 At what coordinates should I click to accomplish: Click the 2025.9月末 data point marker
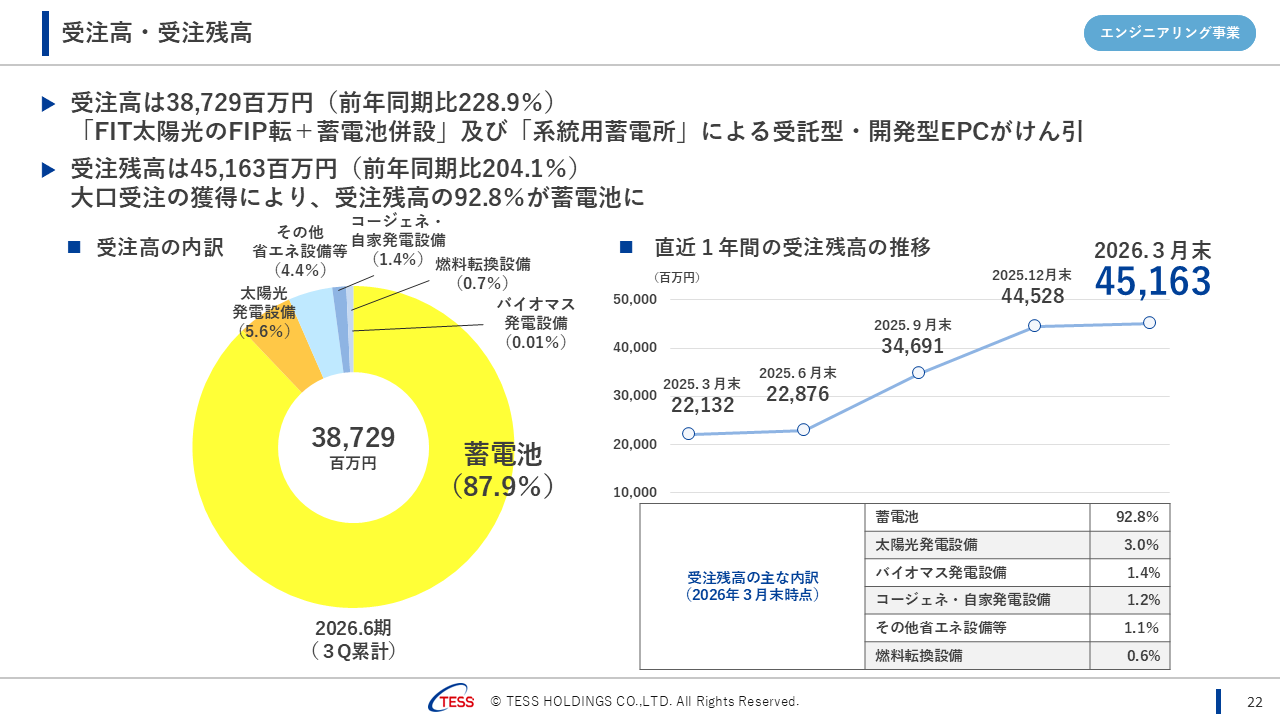pyautogui.click(x=918, y=373)
